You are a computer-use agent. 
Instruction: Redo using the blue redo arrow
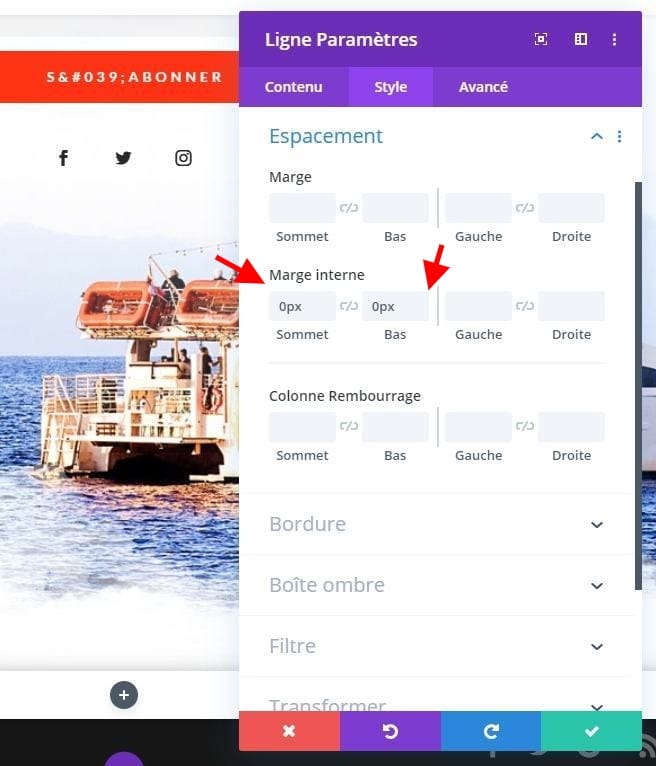491,731
